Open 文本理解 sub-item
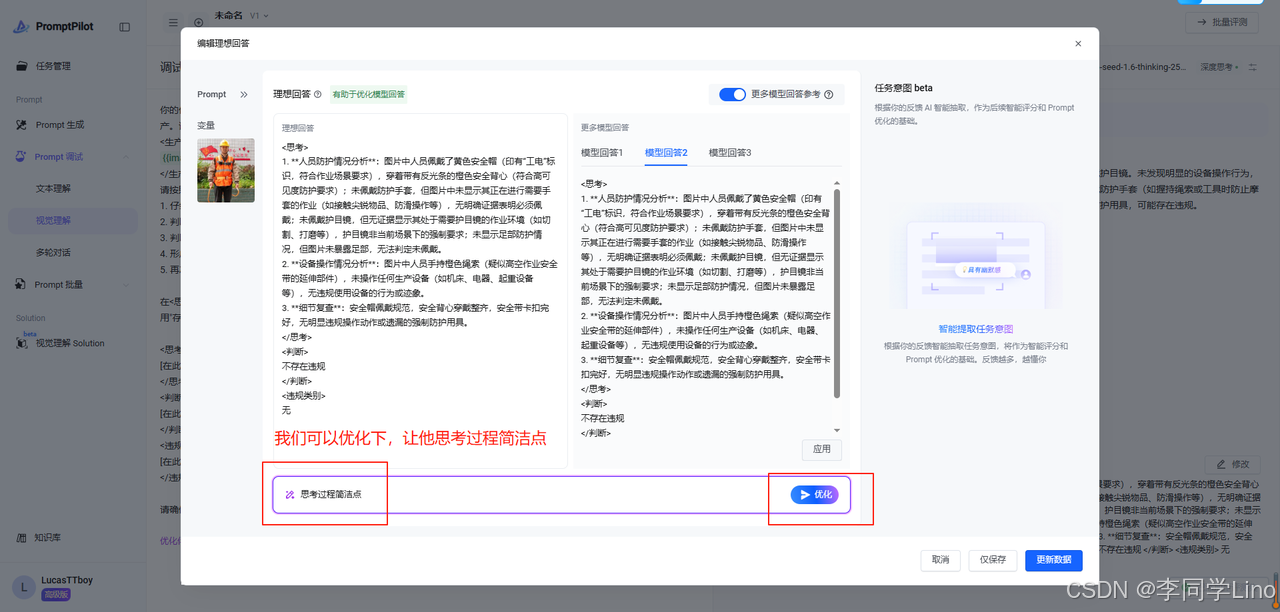The image size is (1280, 612). (x=53, y=188)
